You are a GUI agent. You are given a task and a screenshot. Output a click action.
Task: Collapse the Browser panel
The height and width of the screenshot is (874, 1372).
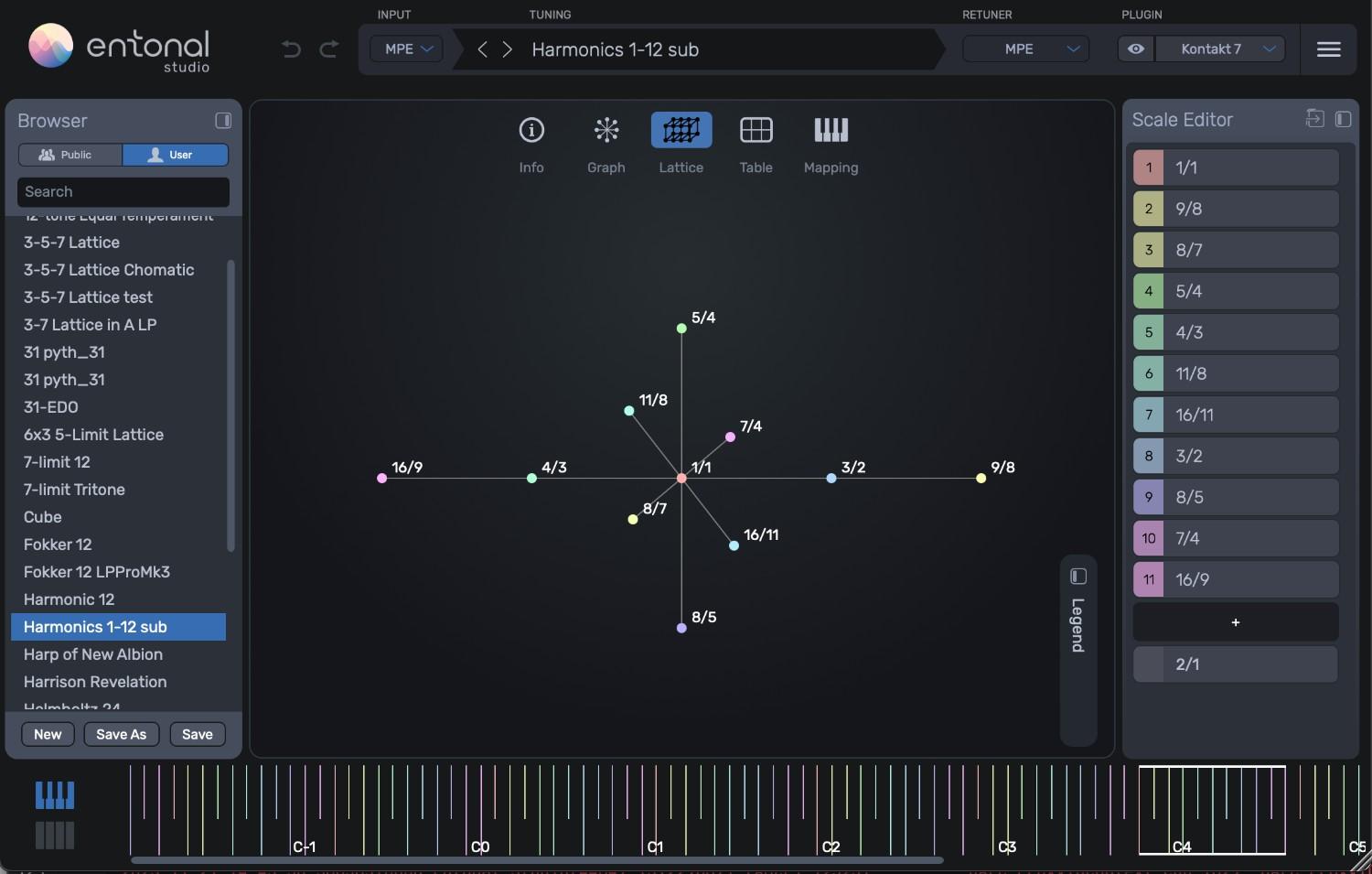(222, 120)
